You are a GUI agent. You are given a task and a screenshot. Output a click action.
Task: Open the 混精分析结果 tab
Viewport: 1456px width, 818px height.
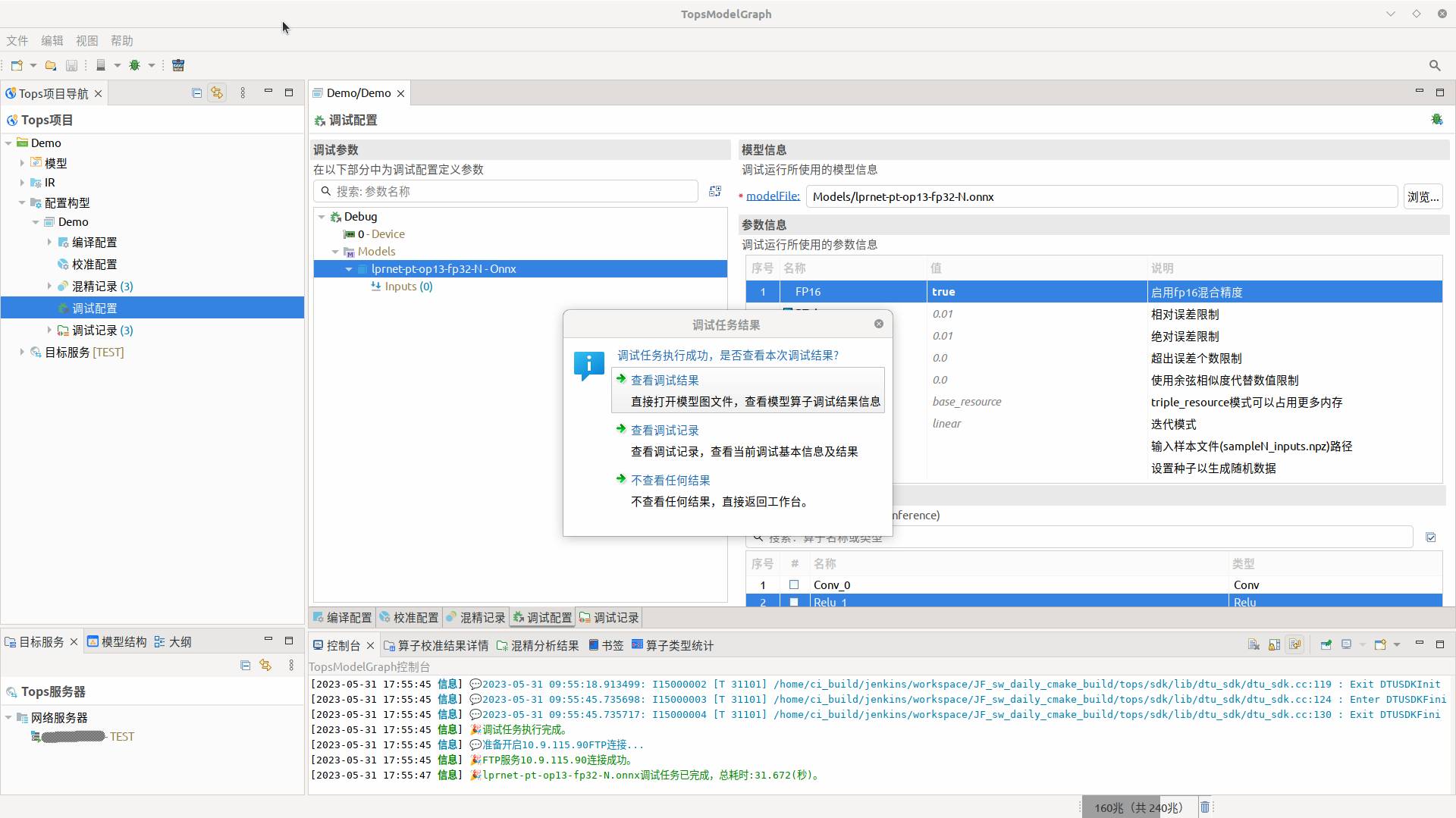click(x=538, y=645)
